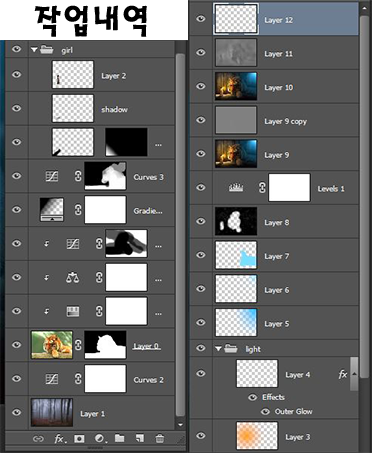Collapse the light group triangle
Viewport: 372px width, 453px height.
218,349
